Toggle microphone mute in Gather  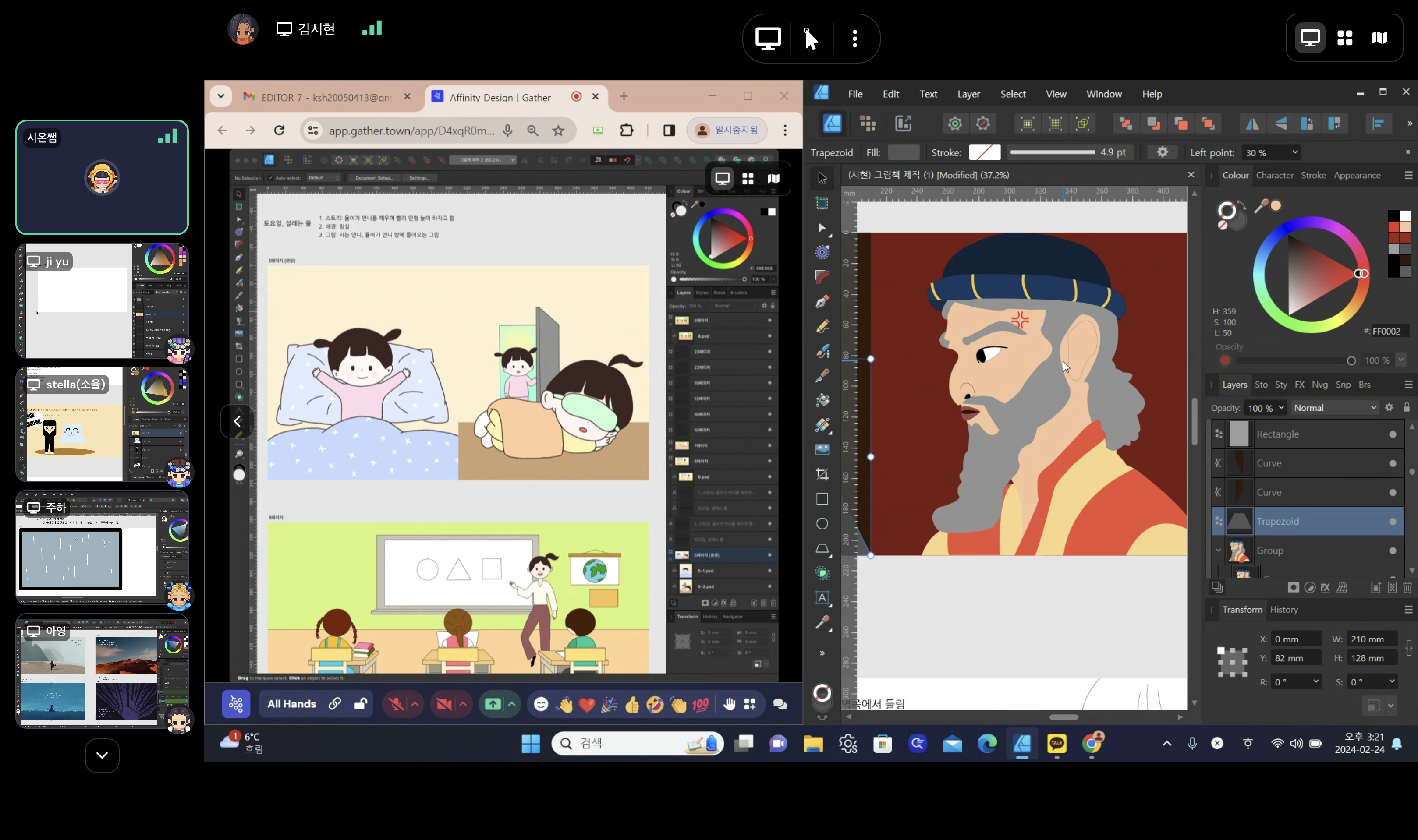pyautogui.click(x=396, y=704)
